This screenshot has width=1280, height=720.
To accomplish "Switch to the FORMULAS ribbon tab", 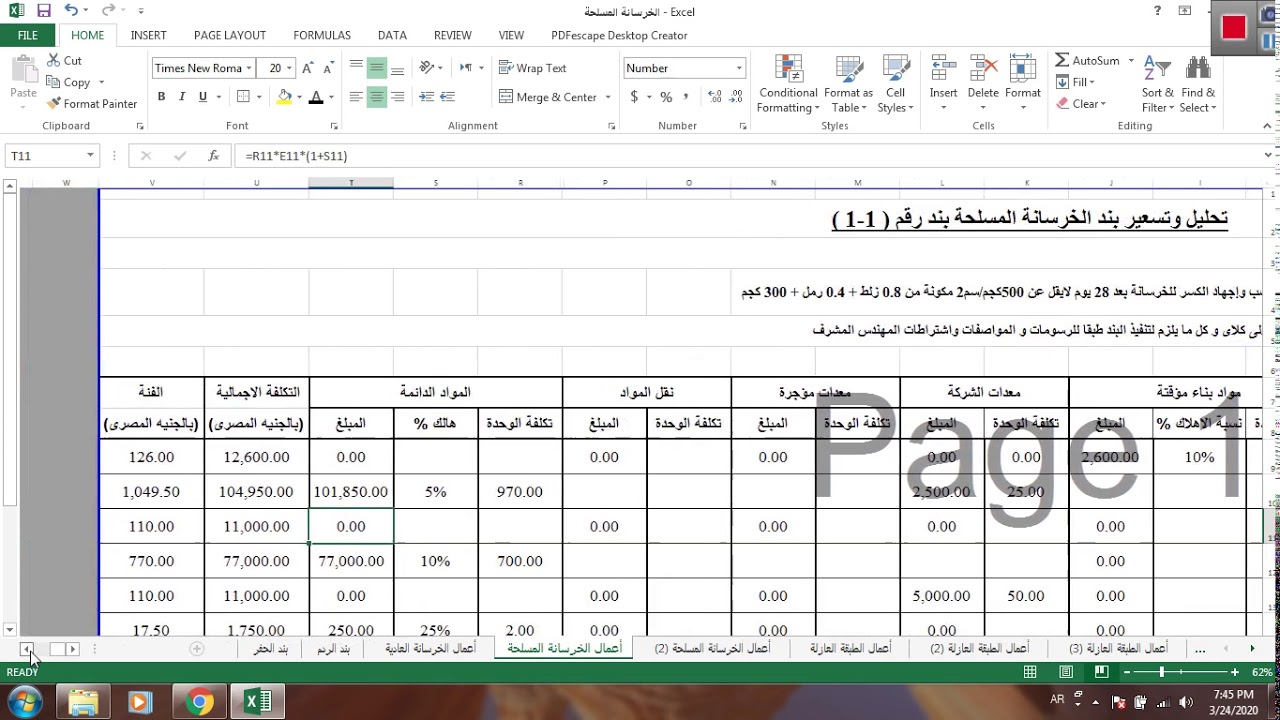I will (322, 35).
